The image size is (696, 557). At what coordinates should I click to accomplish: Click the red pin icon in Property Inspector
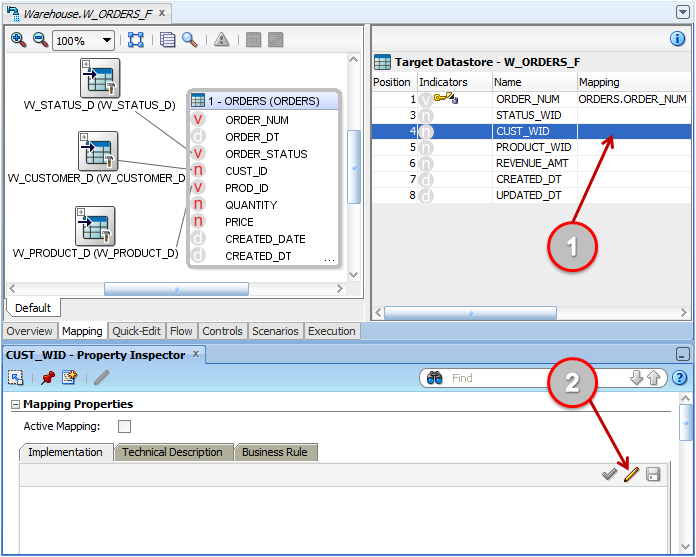(48, 378)
